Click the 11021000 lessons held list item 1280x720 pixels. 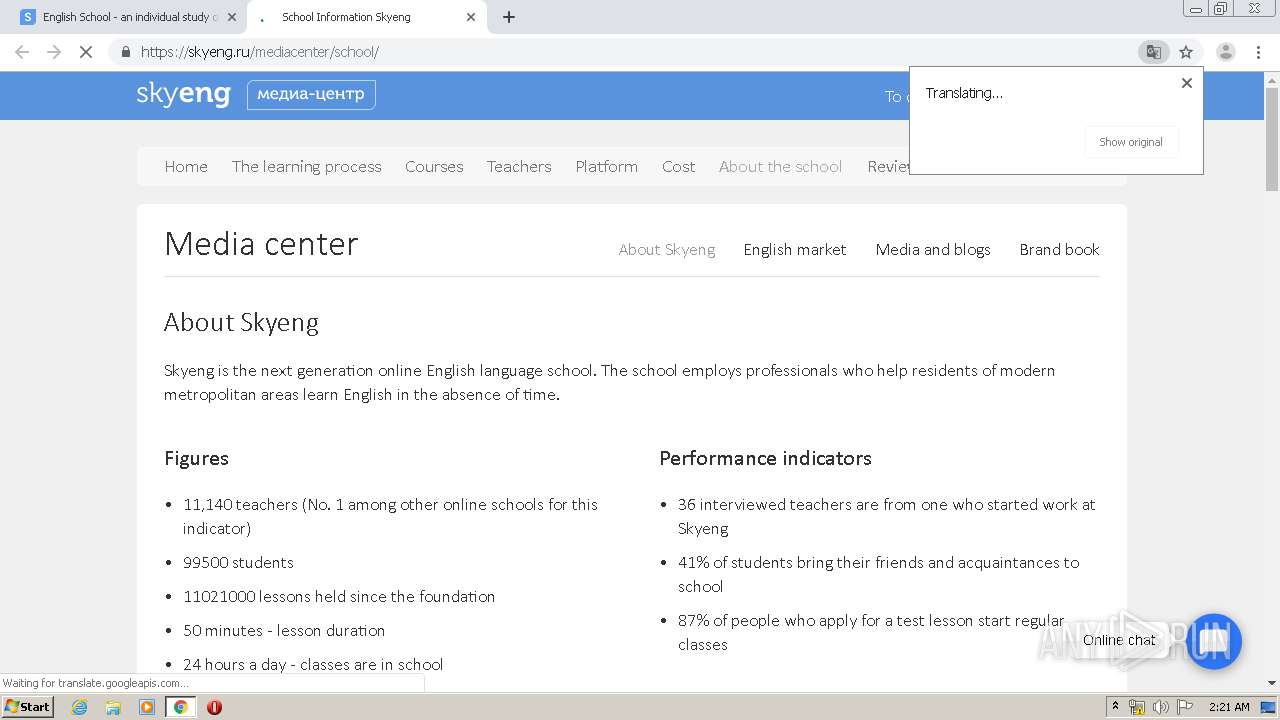[339, 597]
